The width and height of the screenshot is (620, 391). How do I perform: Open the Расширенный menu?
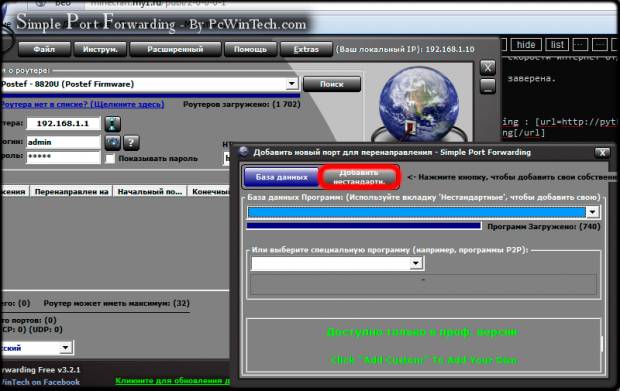click(x=175, y=49)
